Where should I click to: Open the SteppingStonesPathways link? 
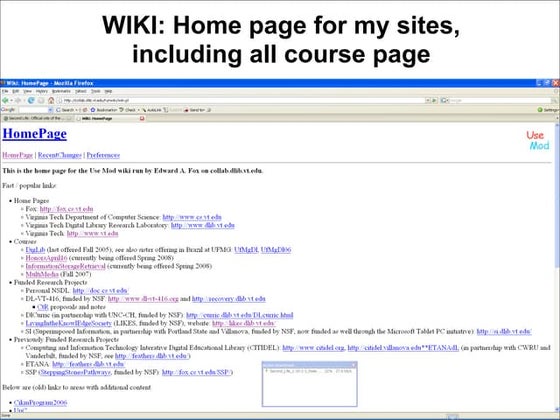pyautogui.click(x=75, y=372)
